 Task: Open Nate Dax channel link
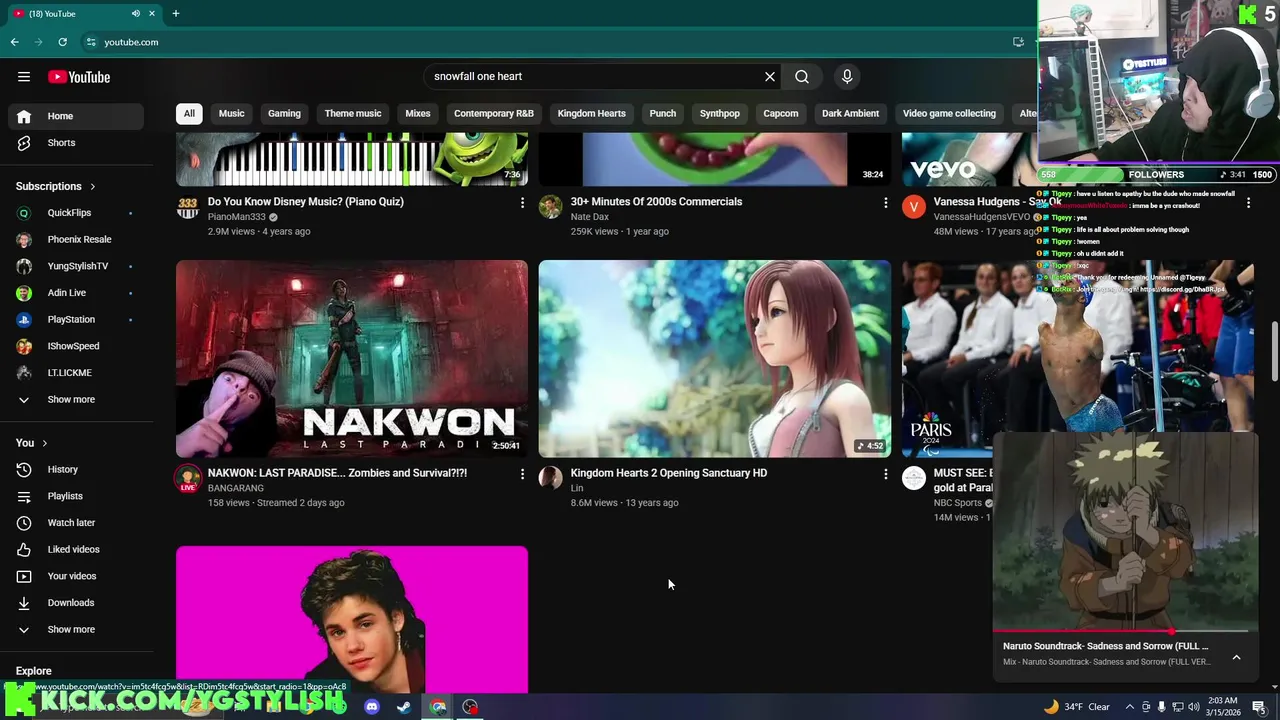coord(589,217)
